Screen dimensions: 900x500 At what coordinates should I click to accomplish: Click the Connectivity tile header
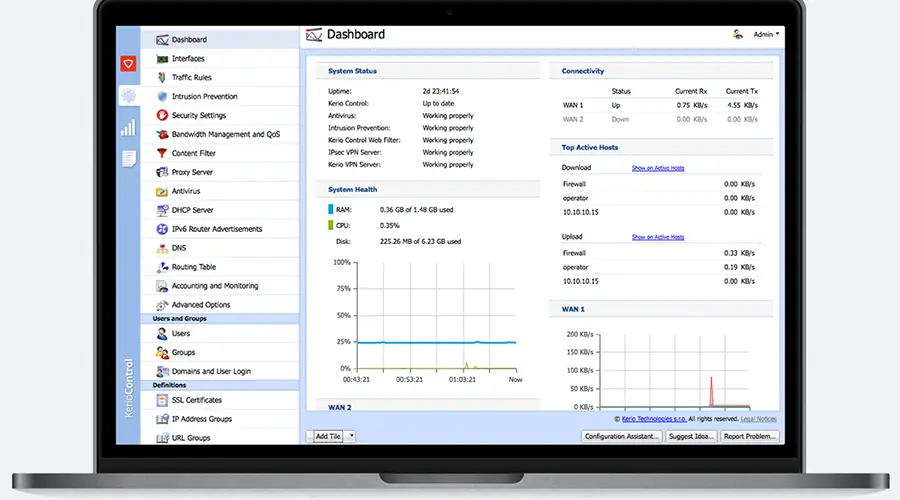[661, 71]
